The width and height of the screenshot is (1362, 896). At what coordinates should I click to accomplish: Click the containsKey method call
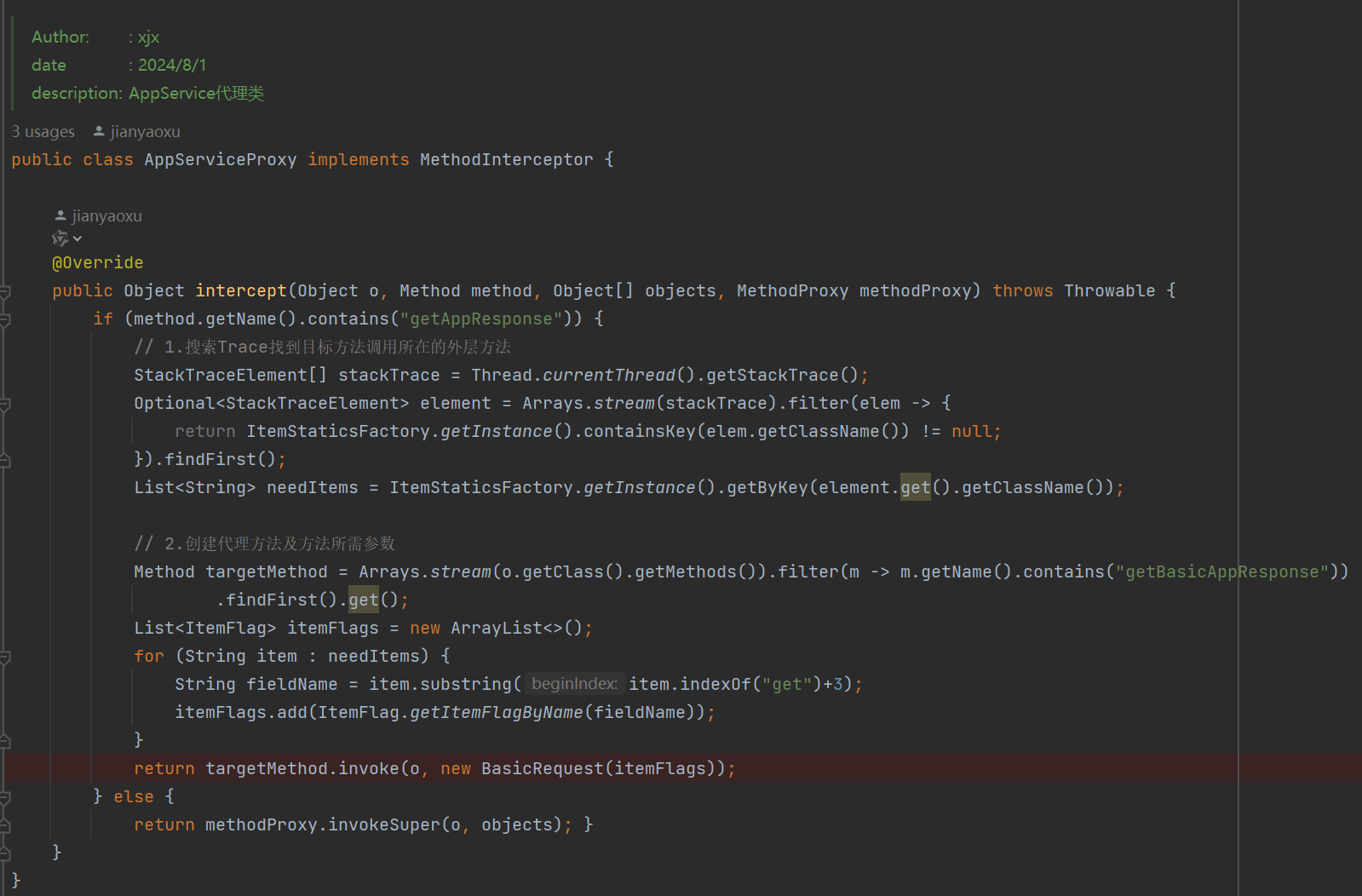[640, 431]
